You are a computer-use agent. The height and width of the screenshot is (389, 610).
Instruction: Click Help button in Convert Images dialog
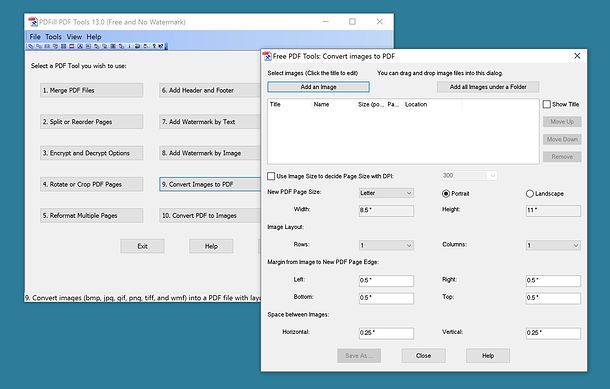pyautogui.click(x=488, y=356)
